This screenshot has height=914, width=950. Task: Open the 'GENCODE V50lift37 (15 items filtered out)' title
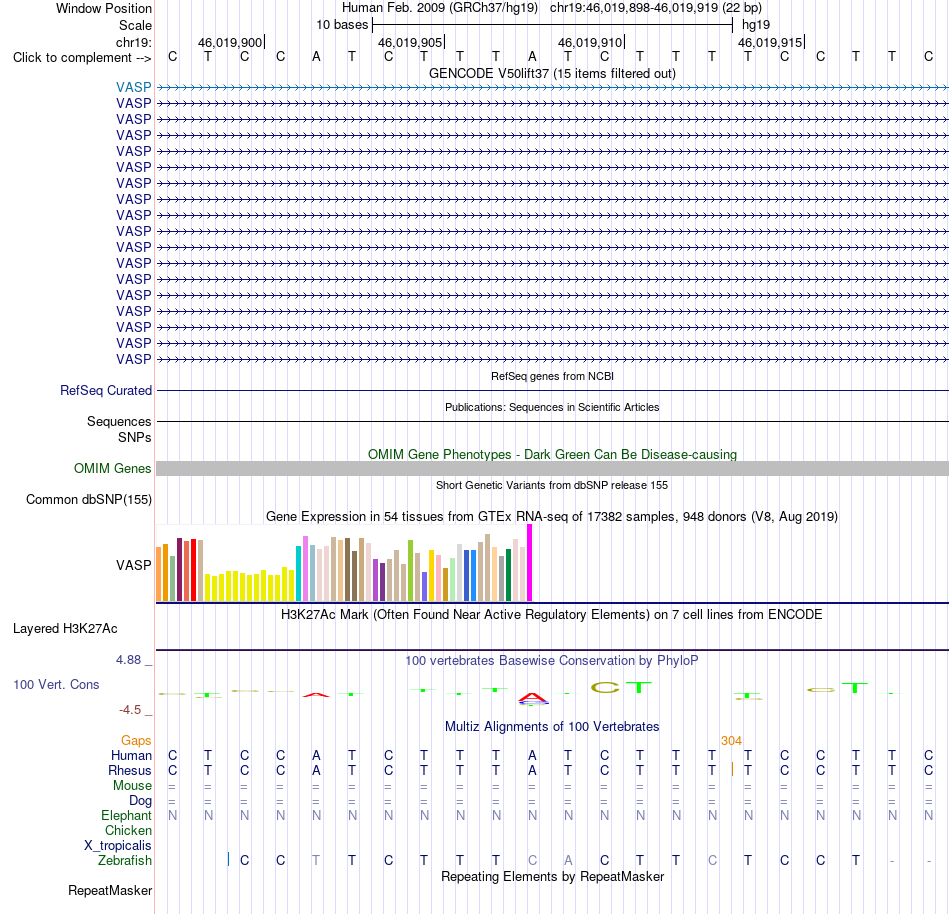point(552,73)
